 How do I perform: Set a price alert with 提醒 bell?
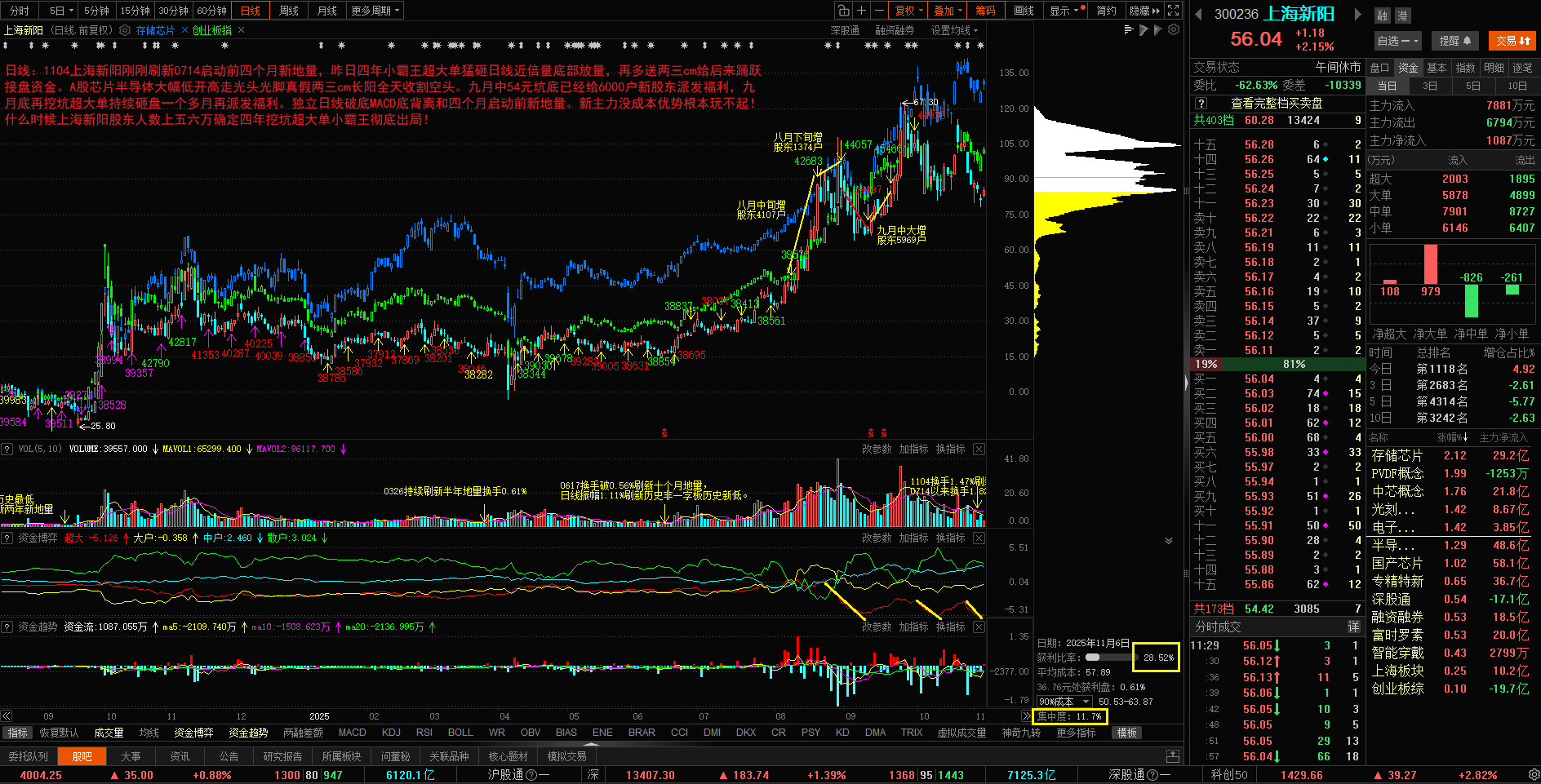1454,41
